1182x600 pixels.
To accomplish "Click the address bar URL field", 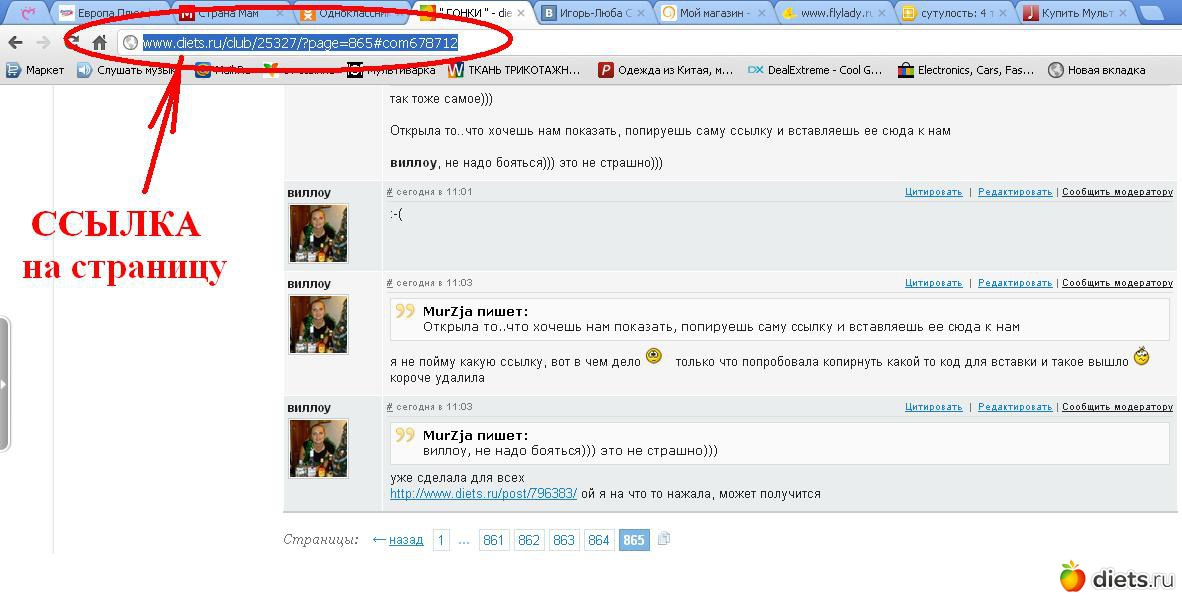I will tap(300, 43).
